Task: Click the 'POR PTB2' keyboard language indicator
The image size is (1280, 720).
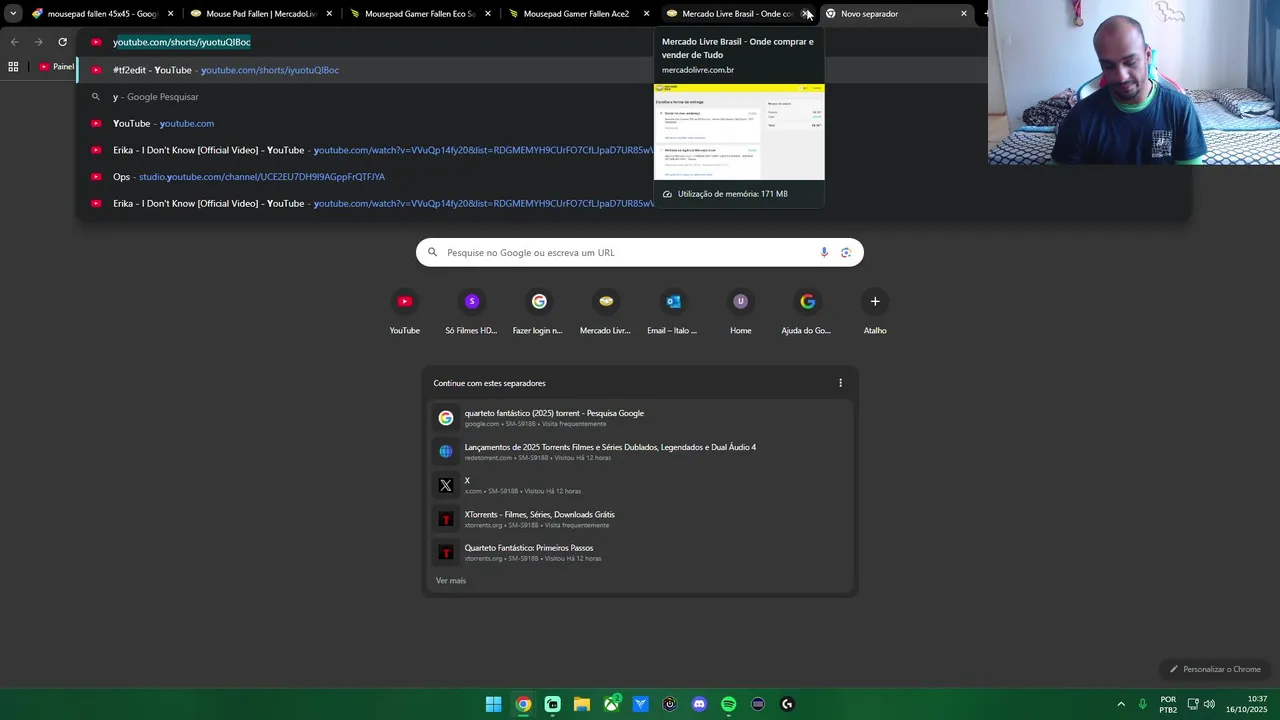Action: pyautogui.click(x=1168, y=704)
